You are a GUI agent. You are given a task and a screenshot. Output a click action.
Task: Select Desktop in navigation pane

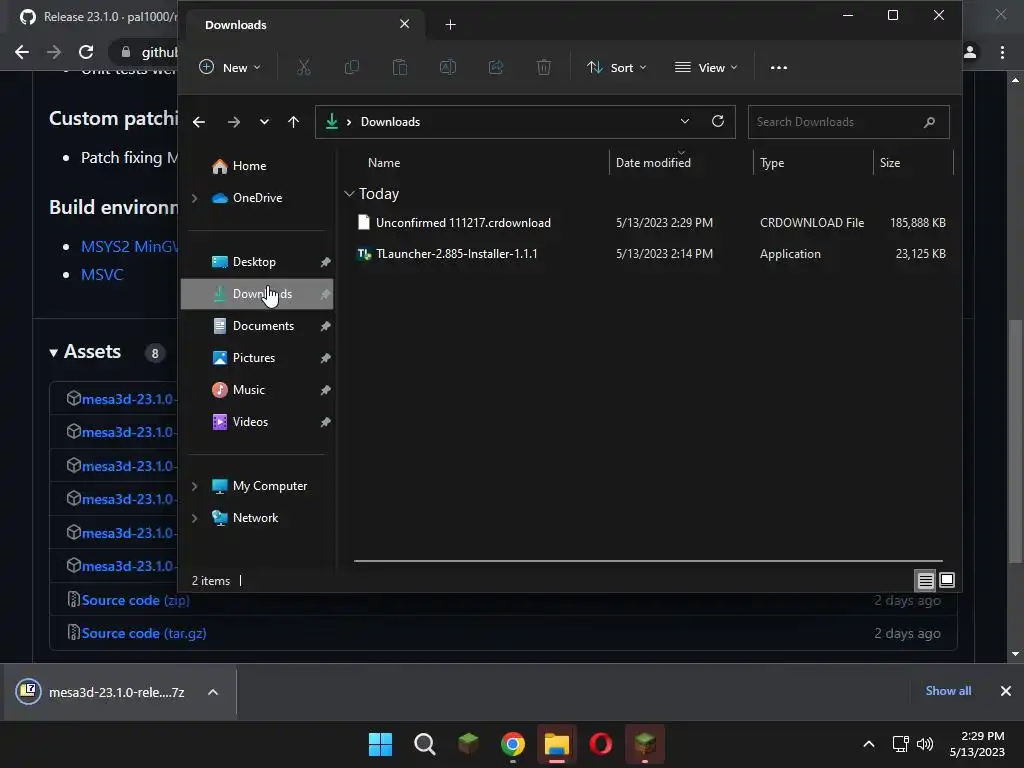click(x=257, y=262)
